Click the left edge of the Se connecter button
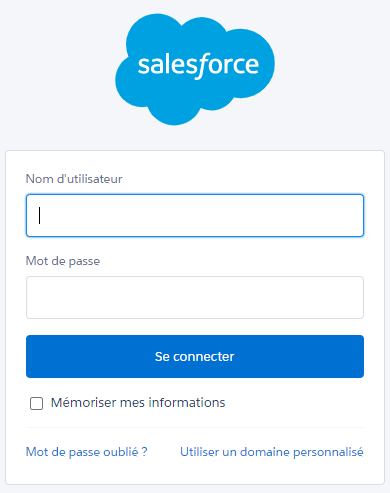 click(33, 356)
